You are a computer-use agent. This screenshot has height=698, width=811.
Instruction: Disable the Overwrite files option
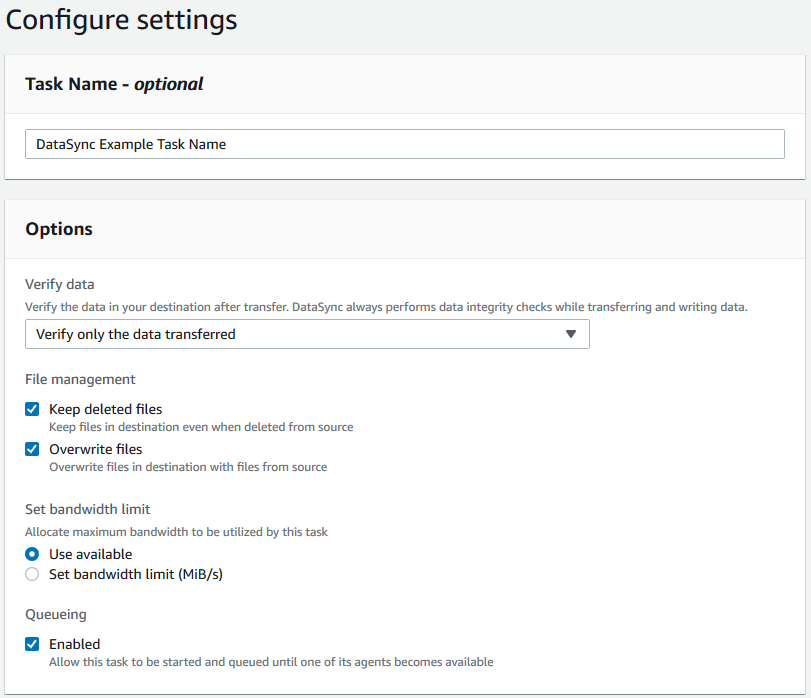[x=31, y=449]
